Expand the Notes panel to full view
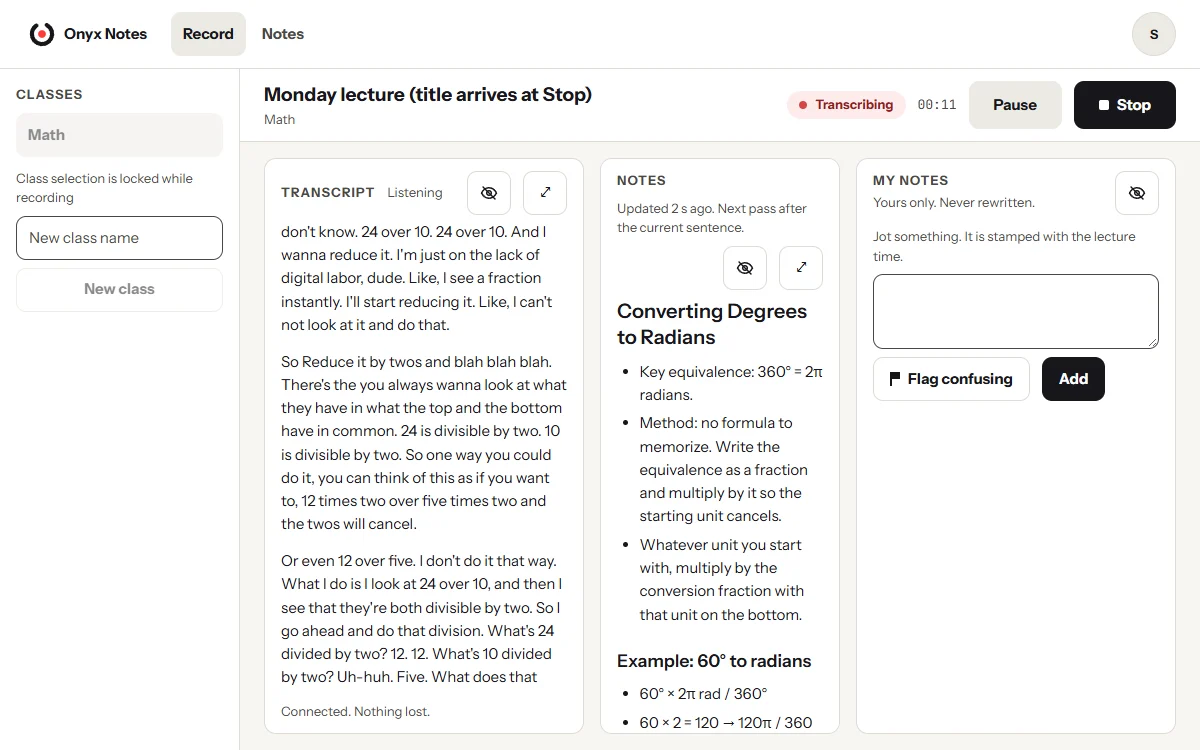The width and height of the screenshot is (1200, 750). tap(801, 268)
